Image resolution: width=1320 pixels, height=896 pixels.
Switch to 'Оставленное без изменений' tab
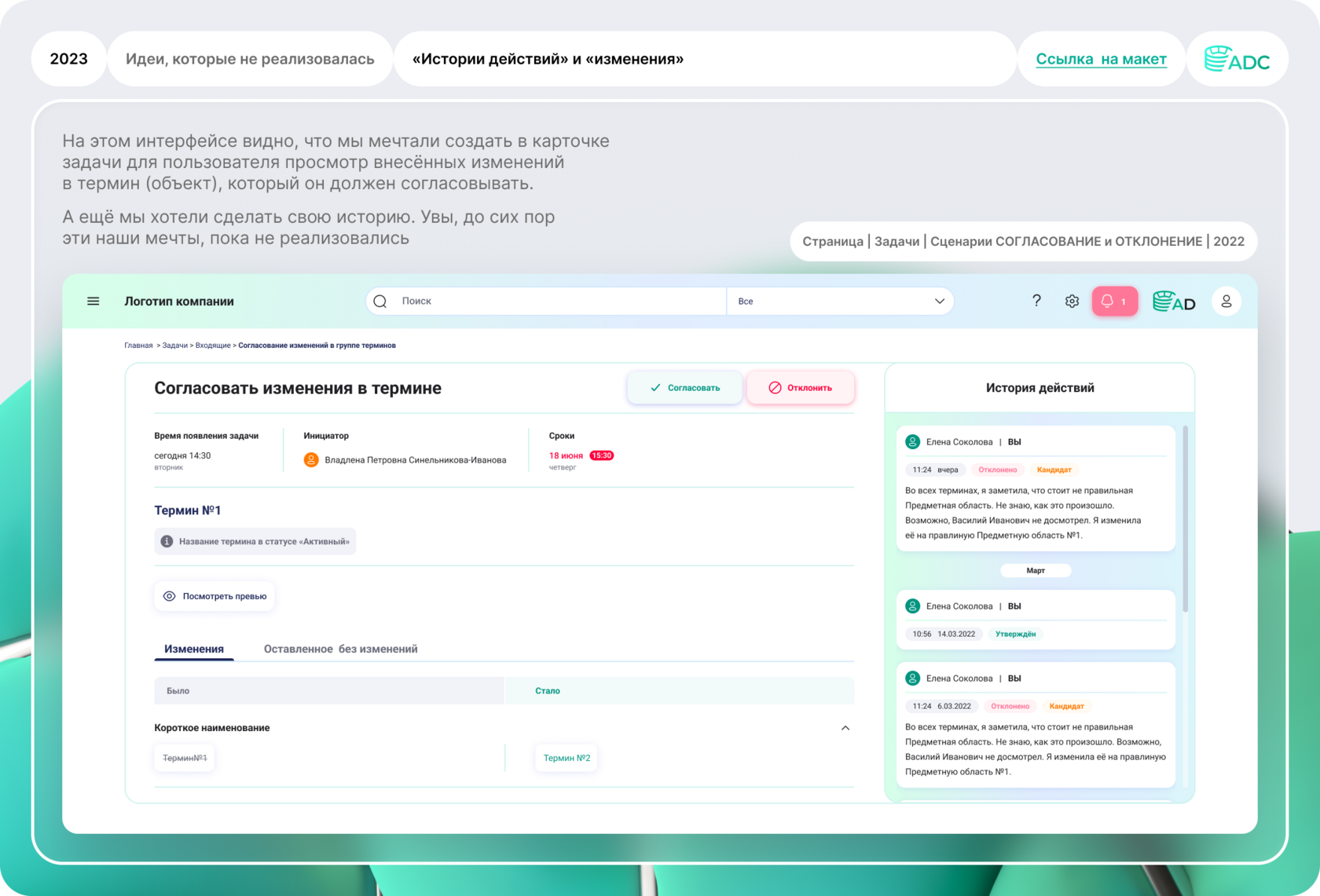(340, 649)
